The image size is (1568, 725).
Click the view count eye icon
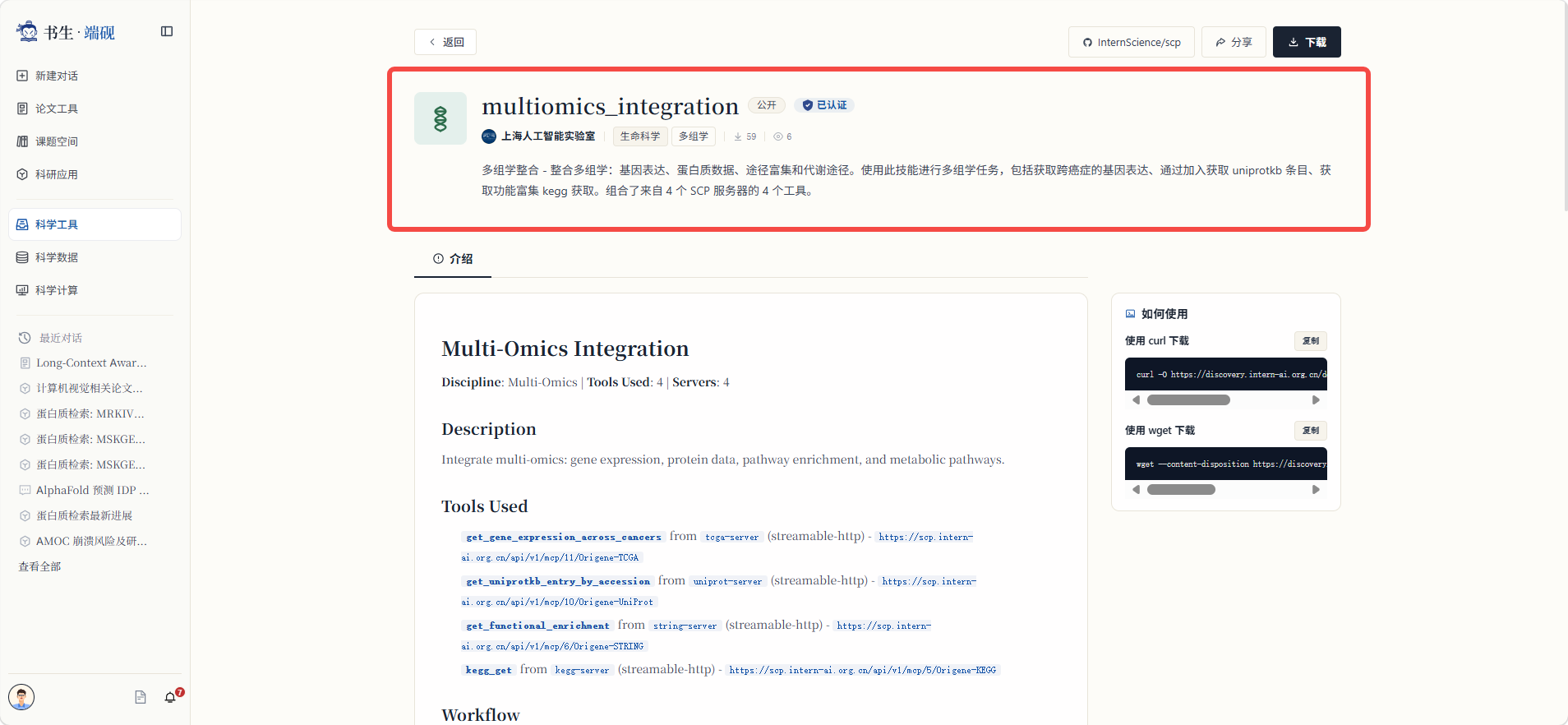coord(777,136)
